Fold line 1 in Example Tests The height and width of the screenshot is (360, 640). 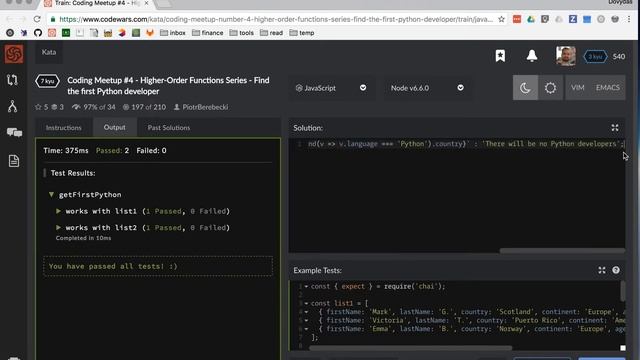[x=306, y=287]
